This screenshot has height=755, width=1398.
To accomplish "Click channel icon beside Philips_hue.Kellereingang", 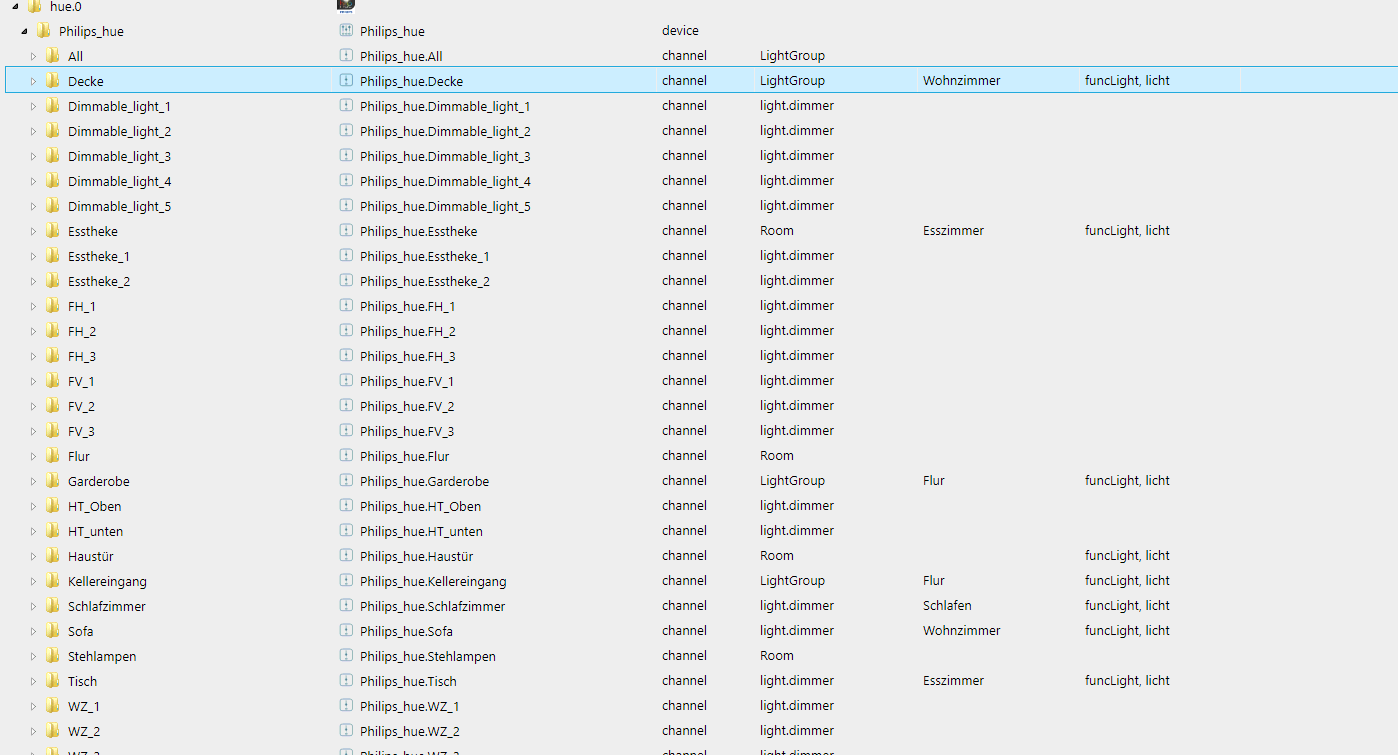I will tap(346, 581).
